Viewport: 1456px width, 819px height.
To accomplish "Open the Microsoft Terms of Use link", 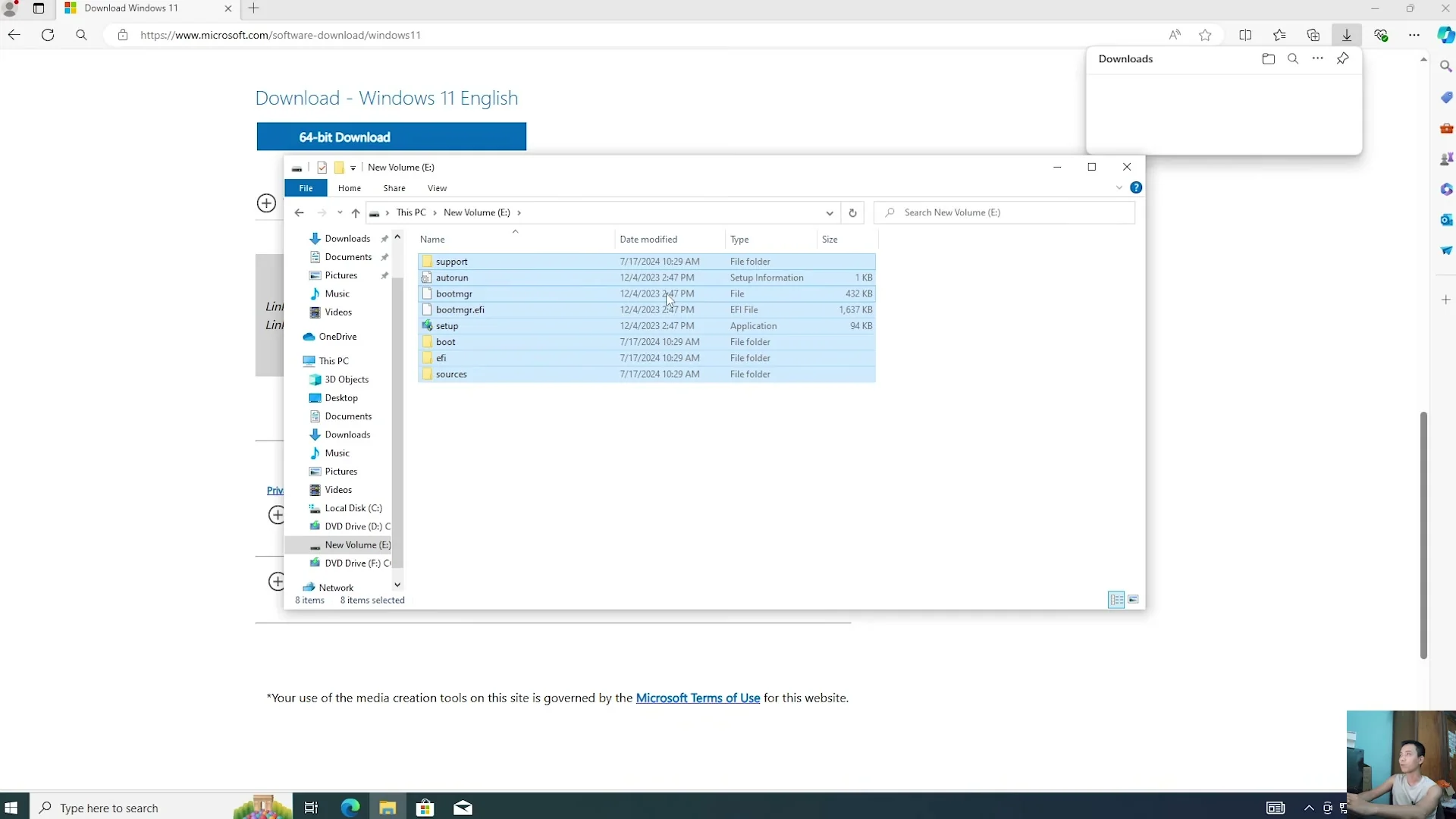I will tap(698, 698).
